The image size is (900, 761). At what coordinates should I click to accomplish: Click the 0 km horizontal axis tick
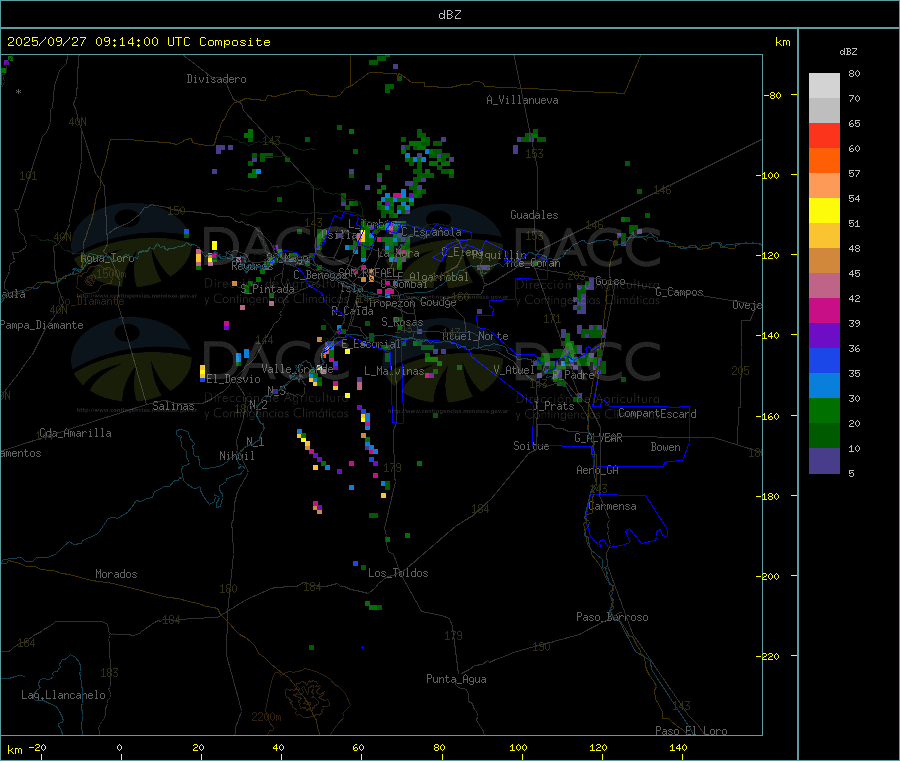119,747
